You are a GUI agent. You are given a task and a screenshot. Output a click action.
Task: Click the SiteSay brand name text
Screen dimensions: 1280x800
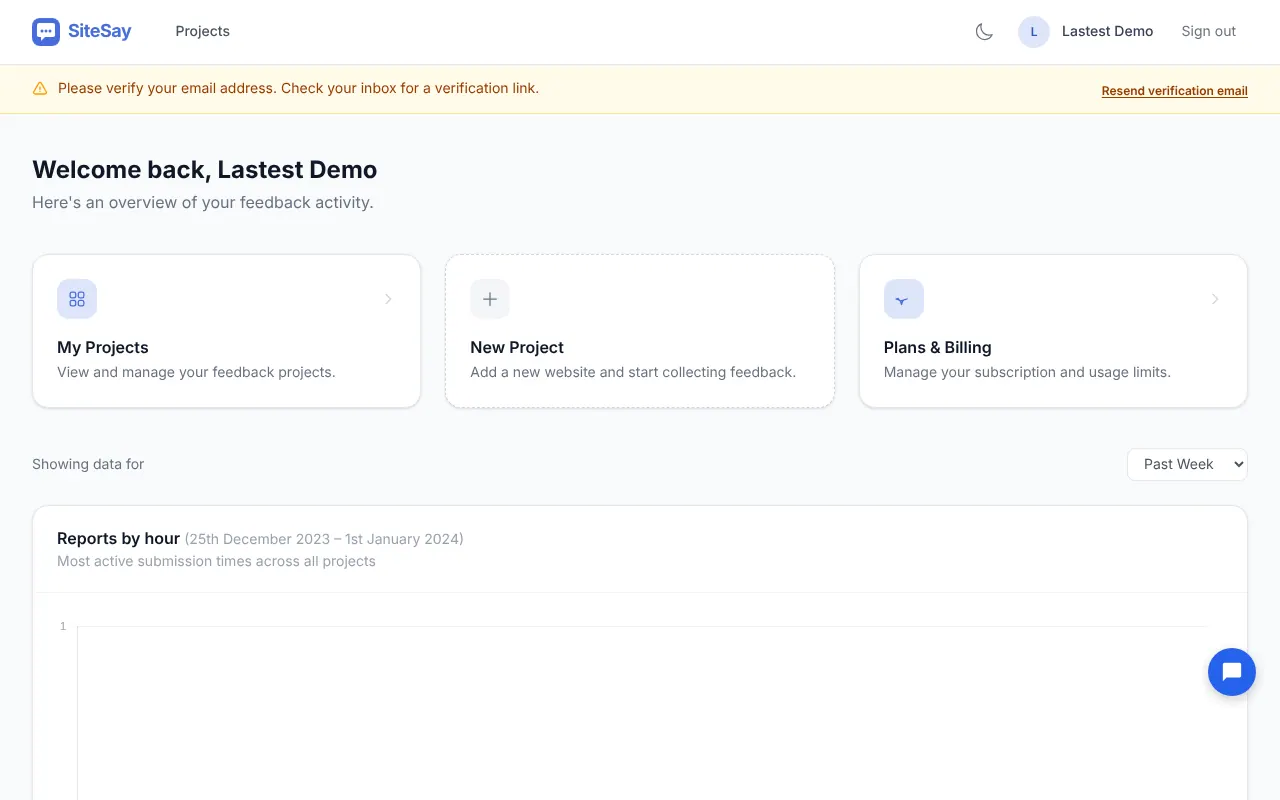[x=100, y=32]
